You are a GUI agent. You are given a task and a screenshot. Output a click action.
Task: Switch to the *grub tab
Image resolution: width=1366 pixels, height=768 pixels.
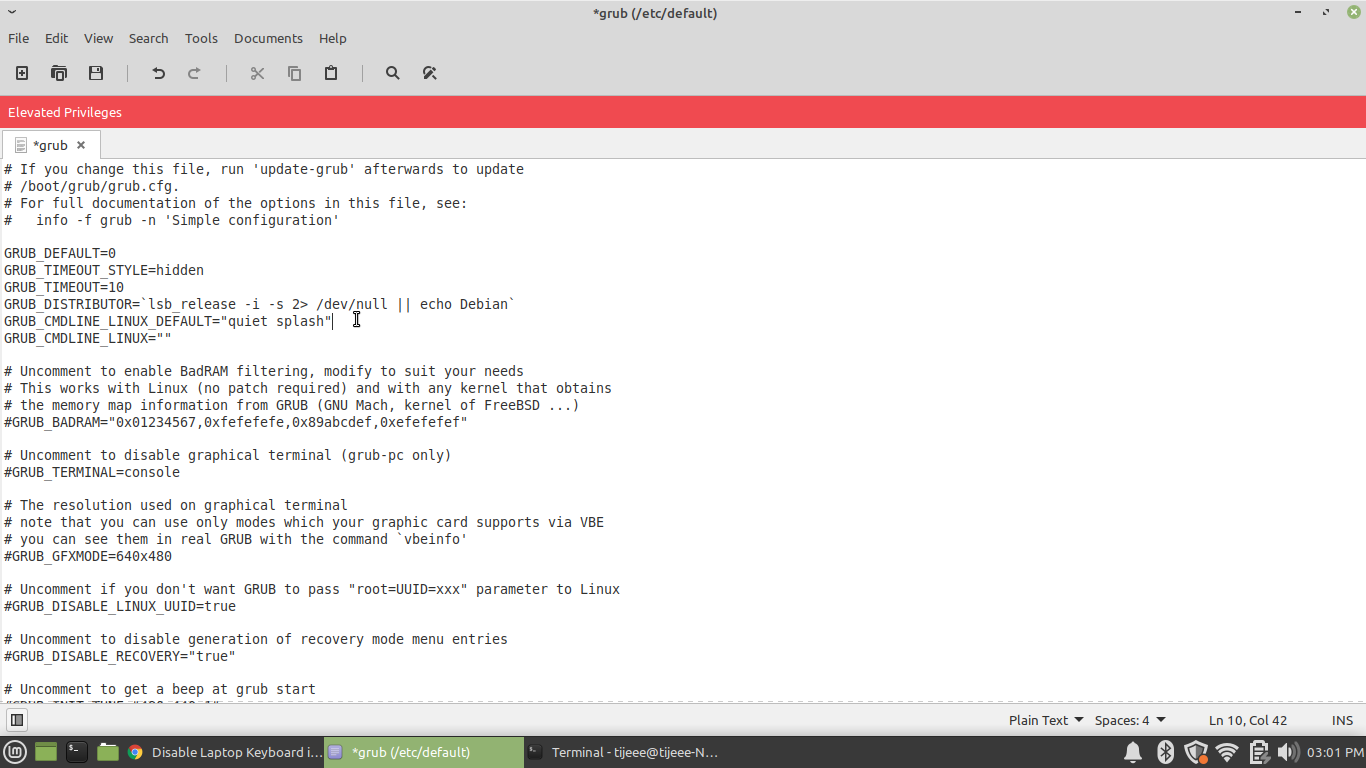point(50,144)
